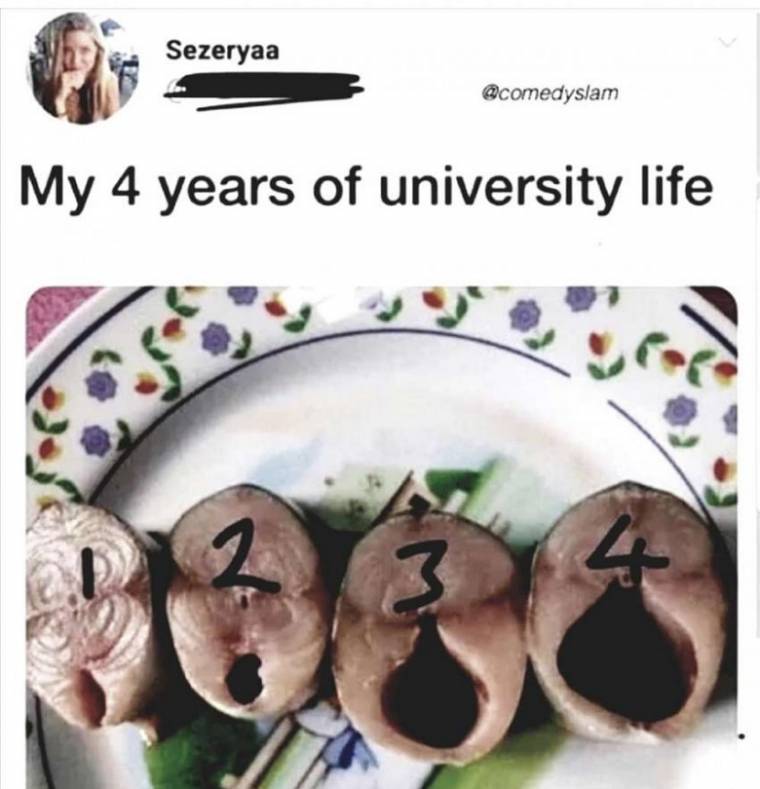This screenshot has height=789, width=760.
Task: Click the @comedyslam watermark handle
Action: [x=550, y=93]
